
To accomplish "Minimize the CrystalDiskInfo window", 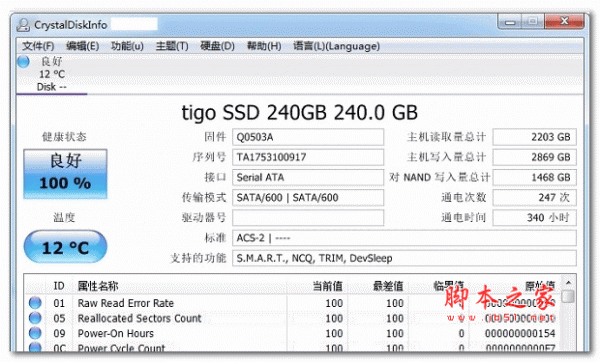I will (x=510, y=22).
